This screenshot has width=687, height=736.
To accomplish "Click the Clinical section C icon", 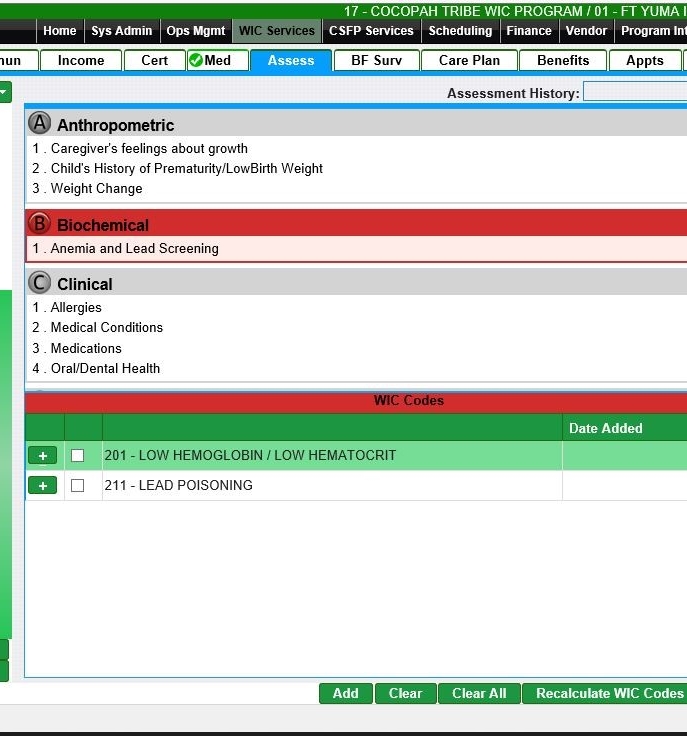I will click(40, 283).
